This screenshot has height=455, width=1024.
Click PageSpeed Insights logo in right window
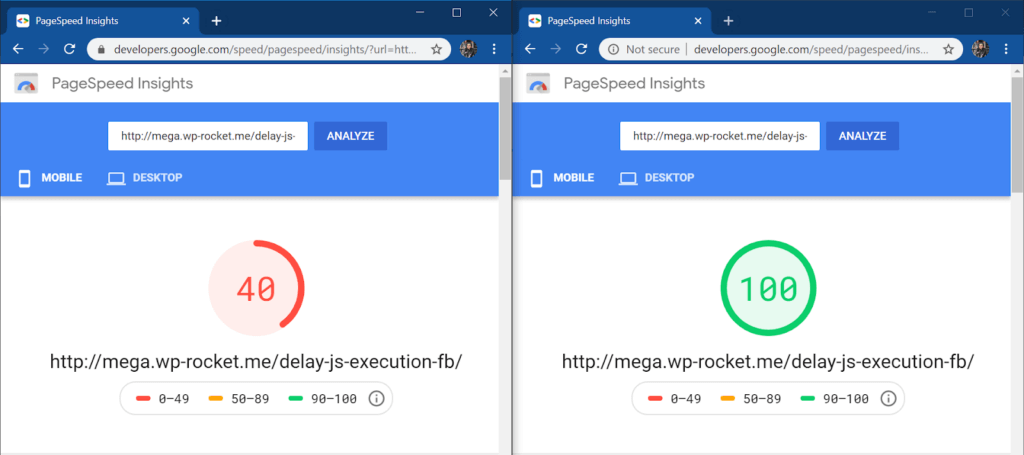coord(538,84)
